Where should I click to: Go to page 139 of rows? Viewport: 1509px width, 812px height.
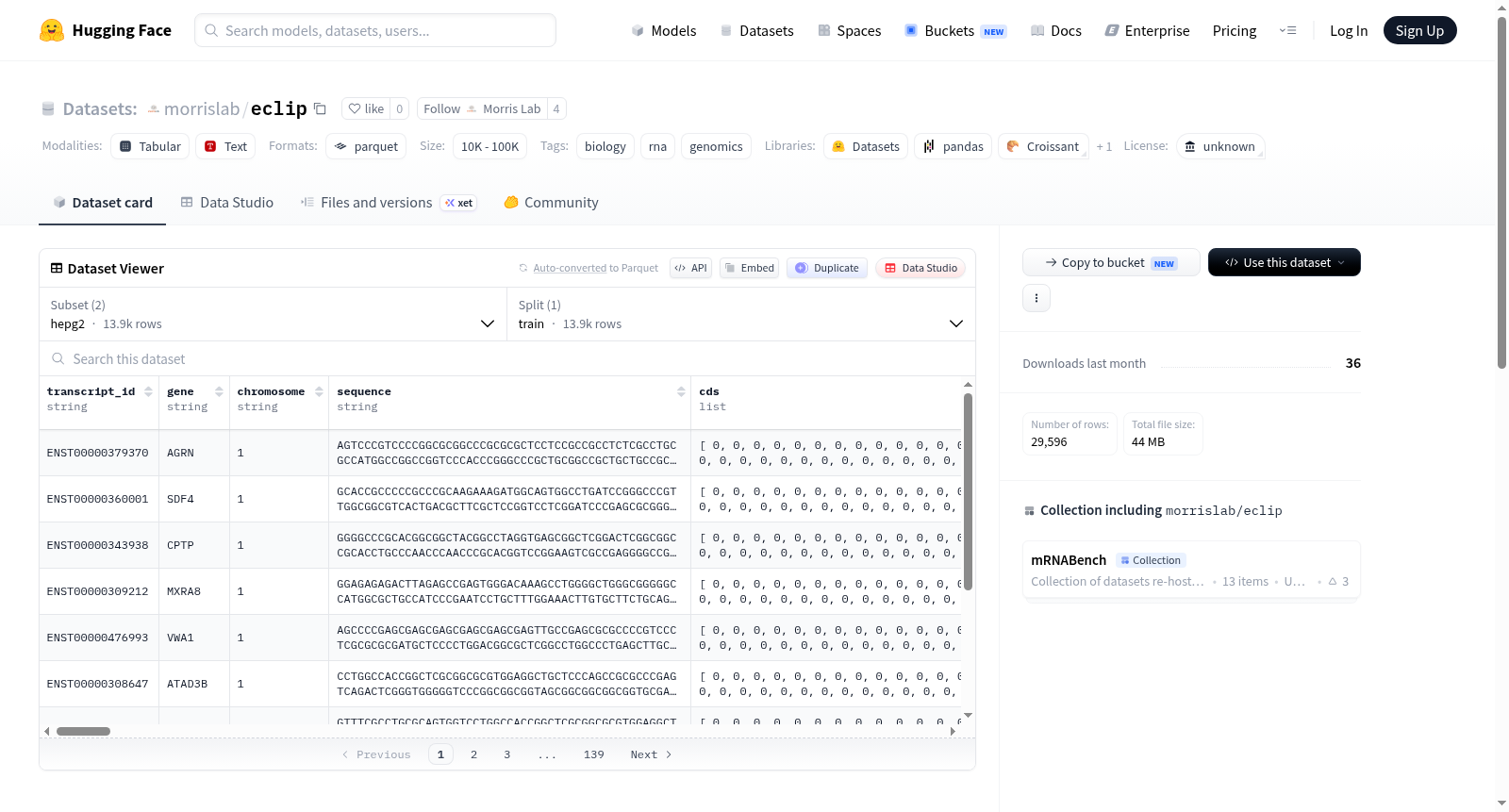[x=593, y=754]
